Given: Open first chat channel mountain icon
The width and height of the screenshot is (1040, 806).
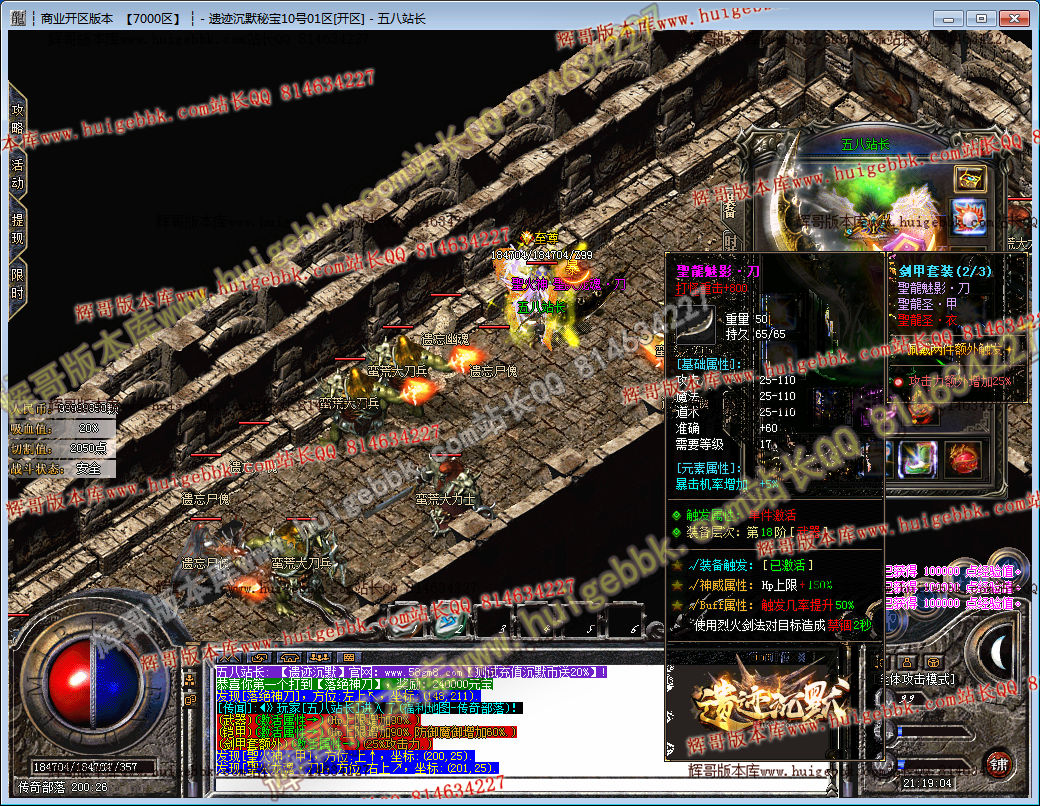Looking at the screenshot, I should click(229, 658).
